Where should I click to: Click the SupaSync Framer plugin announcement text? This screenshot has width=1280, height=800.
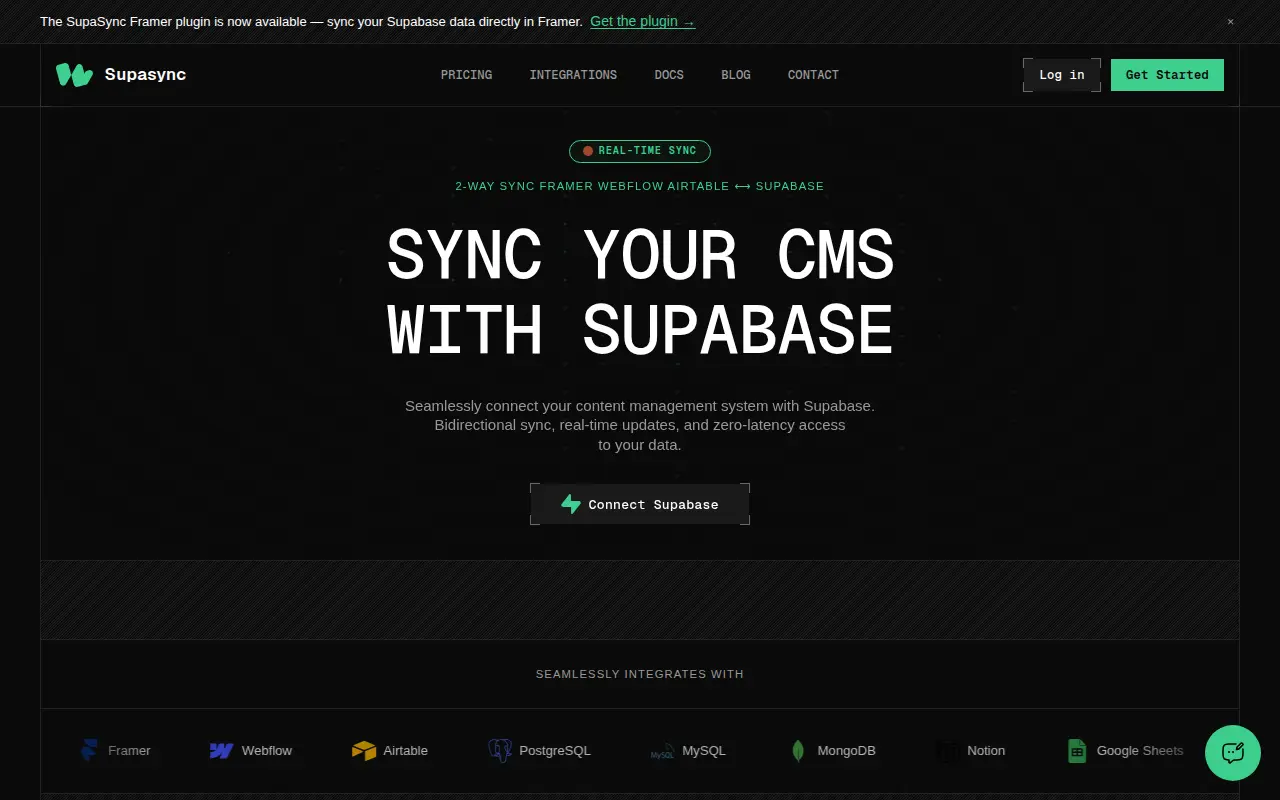click(311, 21)
